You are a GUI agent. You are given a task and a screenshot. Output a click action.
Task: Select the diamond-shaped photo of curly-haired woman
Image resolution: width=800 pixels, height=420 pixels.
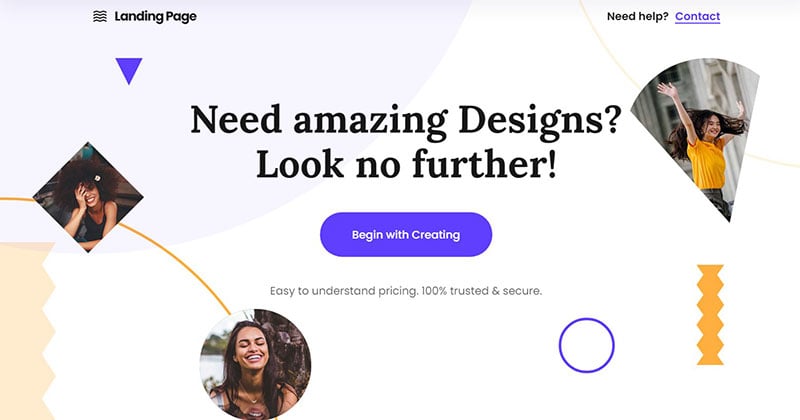tap(88, 197)
